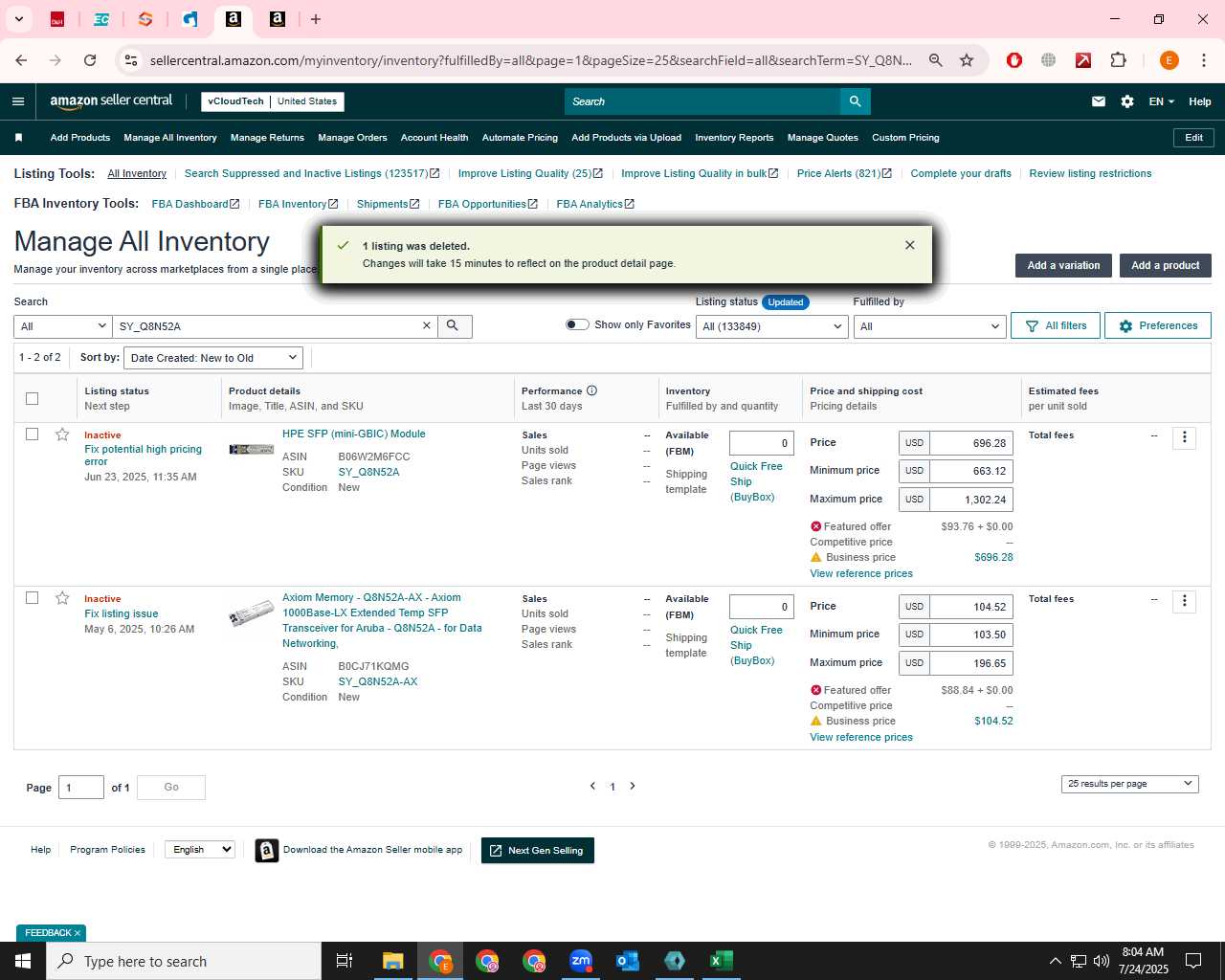Go to previous results page arrow
This screenshot has width=1225, height=980.
[x=592, y=786]
